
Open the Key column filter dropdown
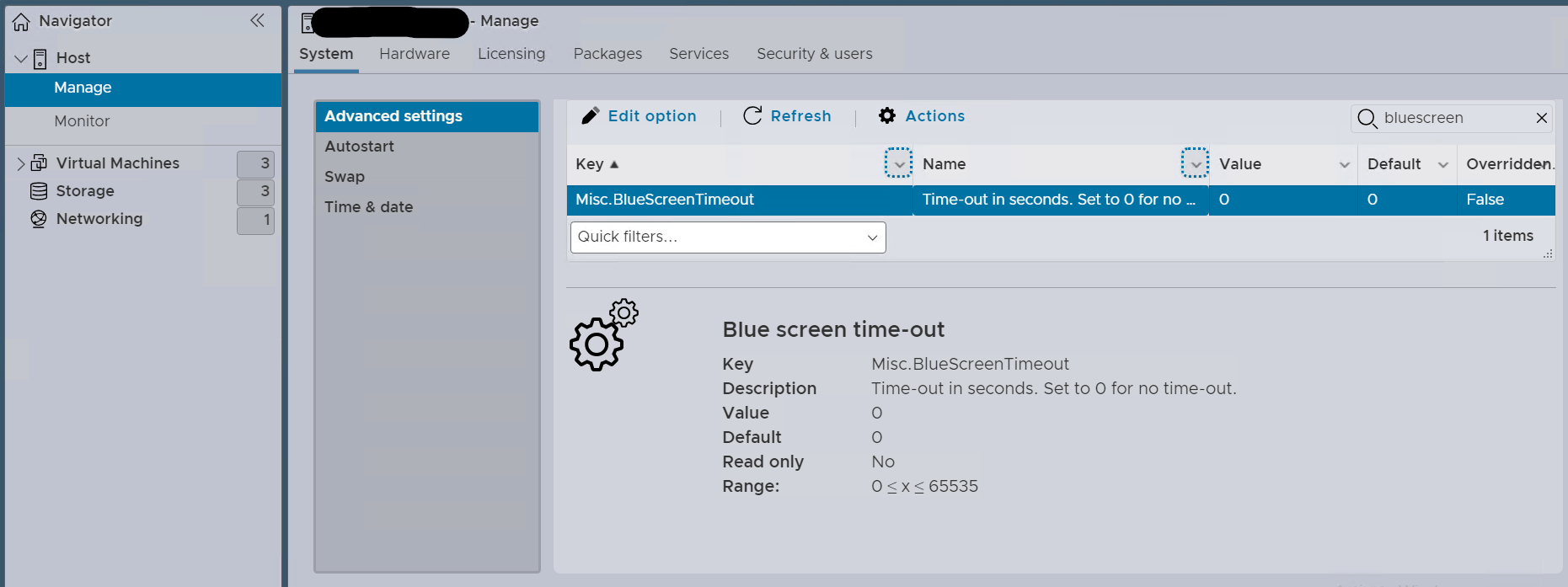[898, 163]
